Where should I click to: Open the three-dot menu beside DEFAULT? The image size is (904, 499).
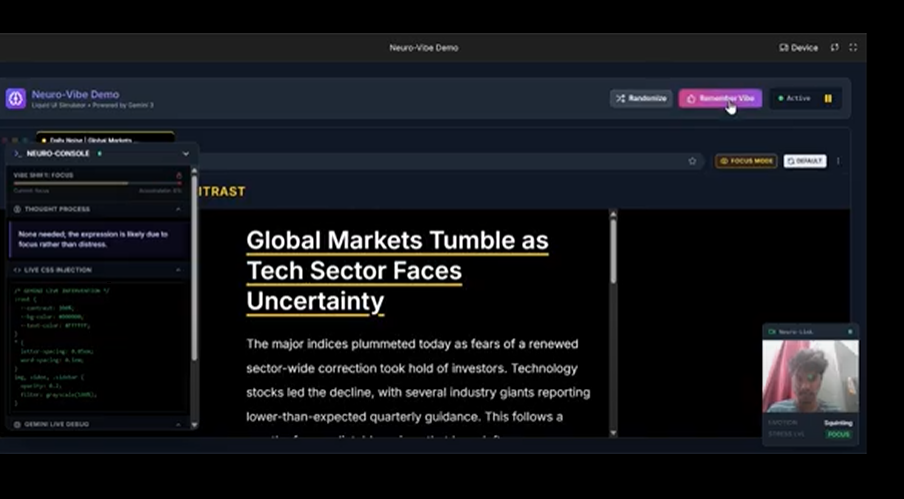tap(838, 161)
